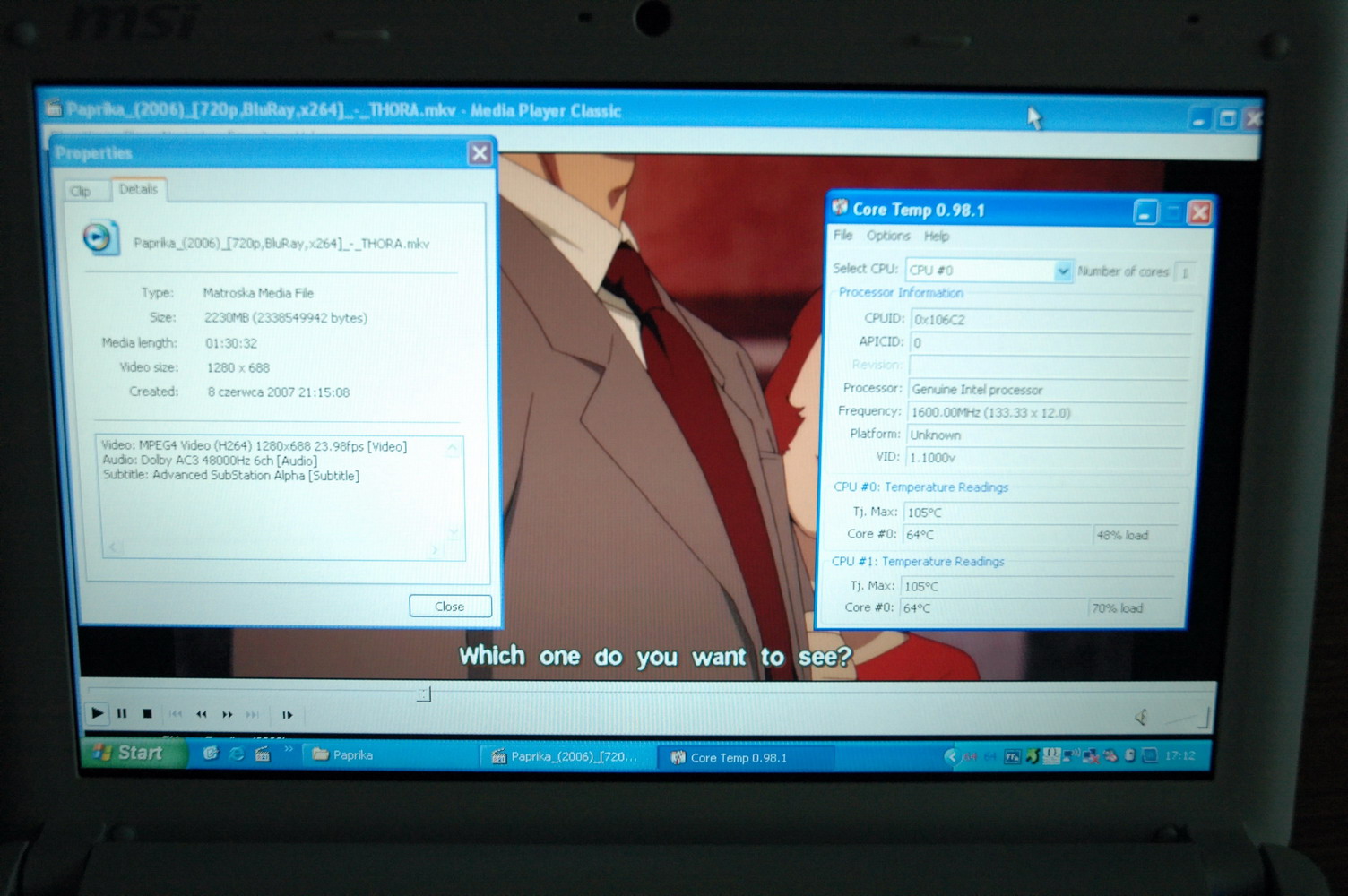
Task: Click the '70% load' reading for CPU #1
Action: 1131,608
